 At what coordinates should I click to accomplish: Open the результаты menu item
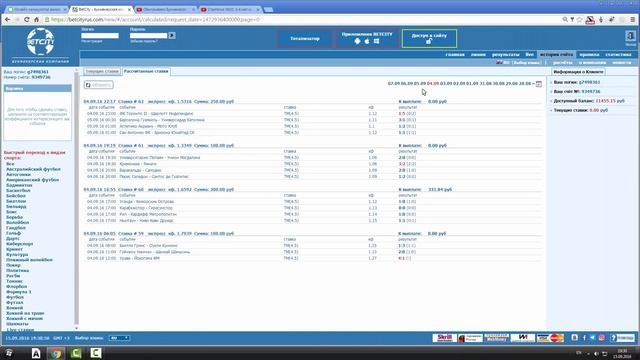505,54
